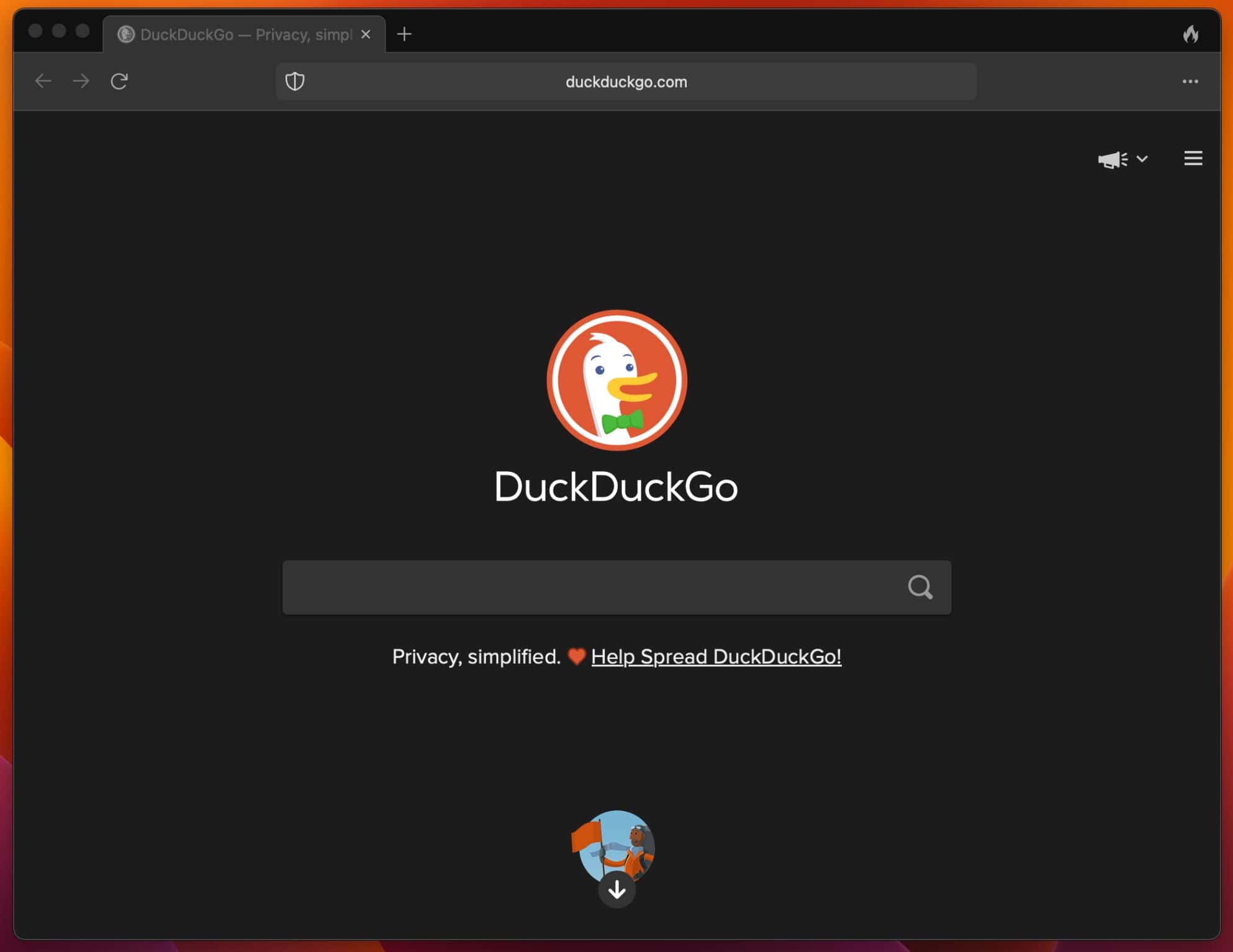The width and height of the screenshot is (1233, 952).
Task: Open a new tab with the plus button
Action: tap(405, 34)
